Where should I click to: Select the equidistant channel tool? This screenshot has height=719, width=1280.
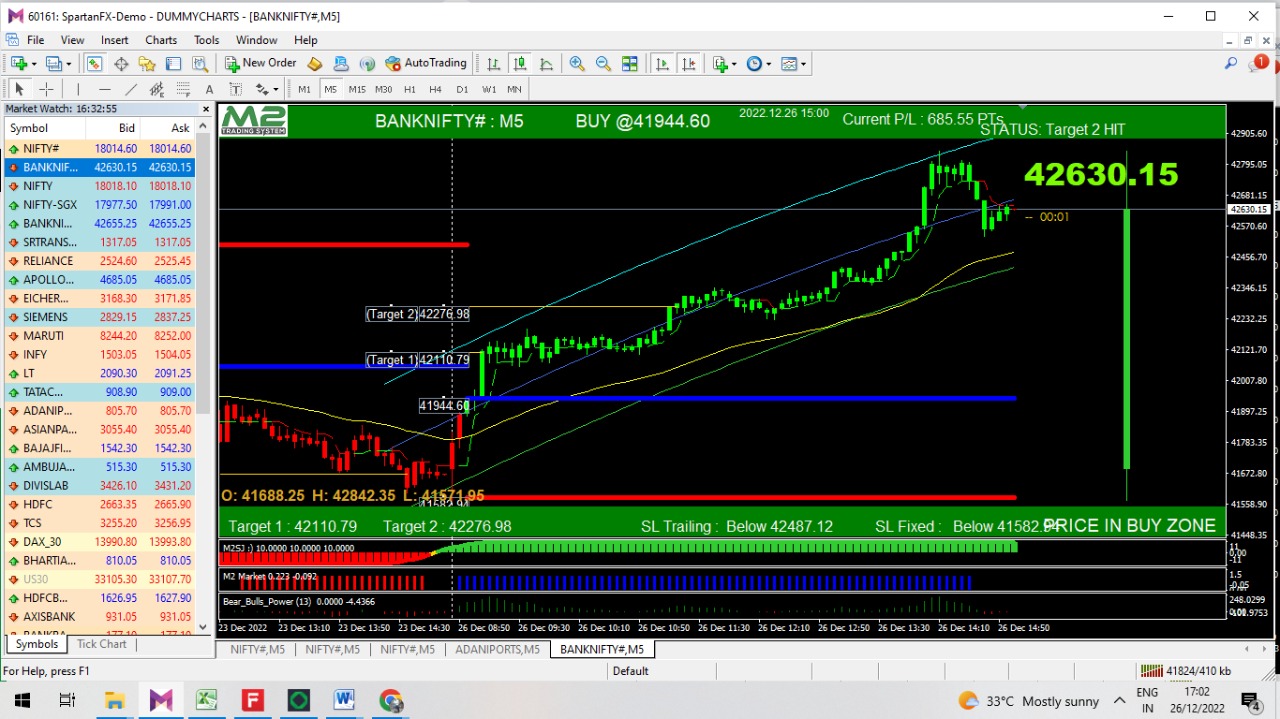click(157, 89)
